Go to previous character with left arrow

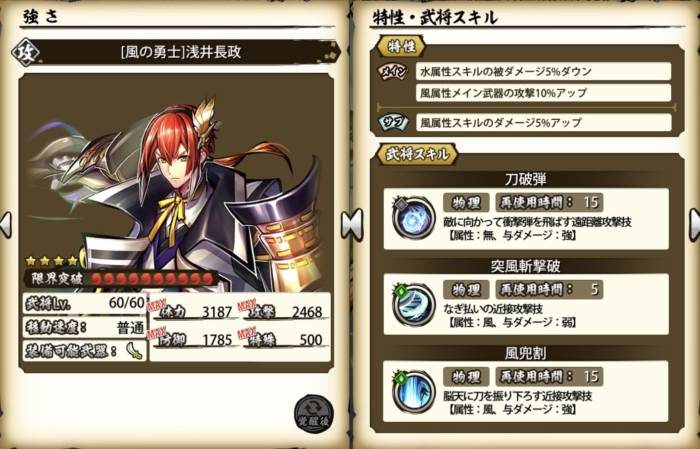(x=6, y=224)
